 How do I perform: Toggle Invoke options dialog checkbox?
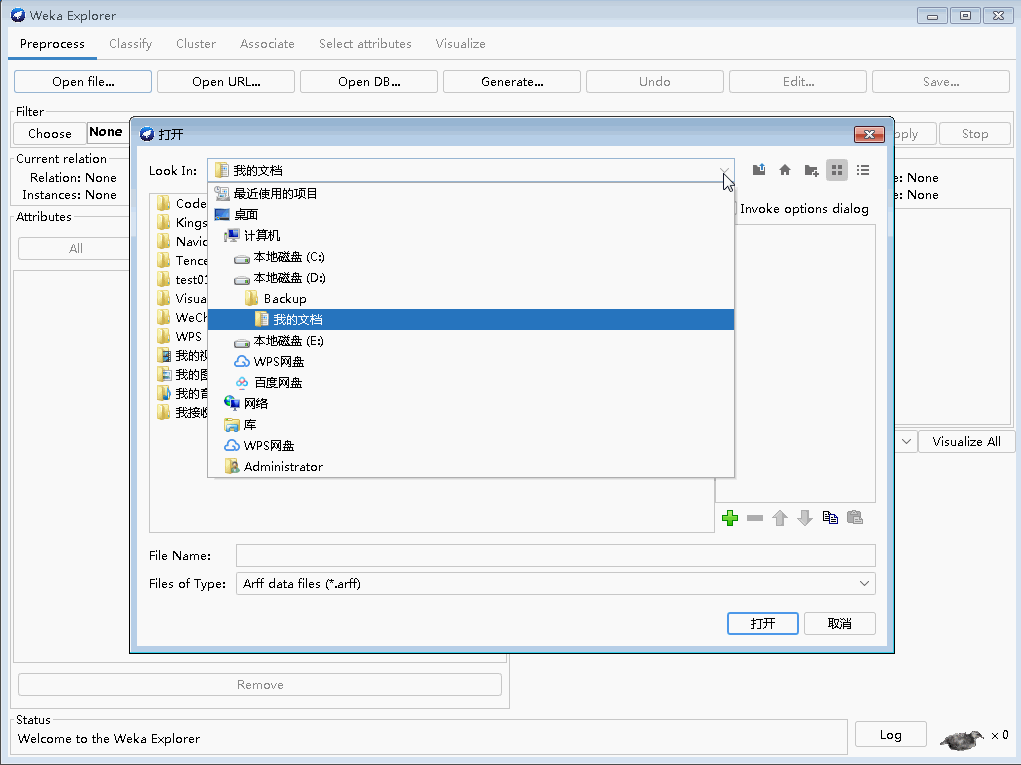click(734, 208)
